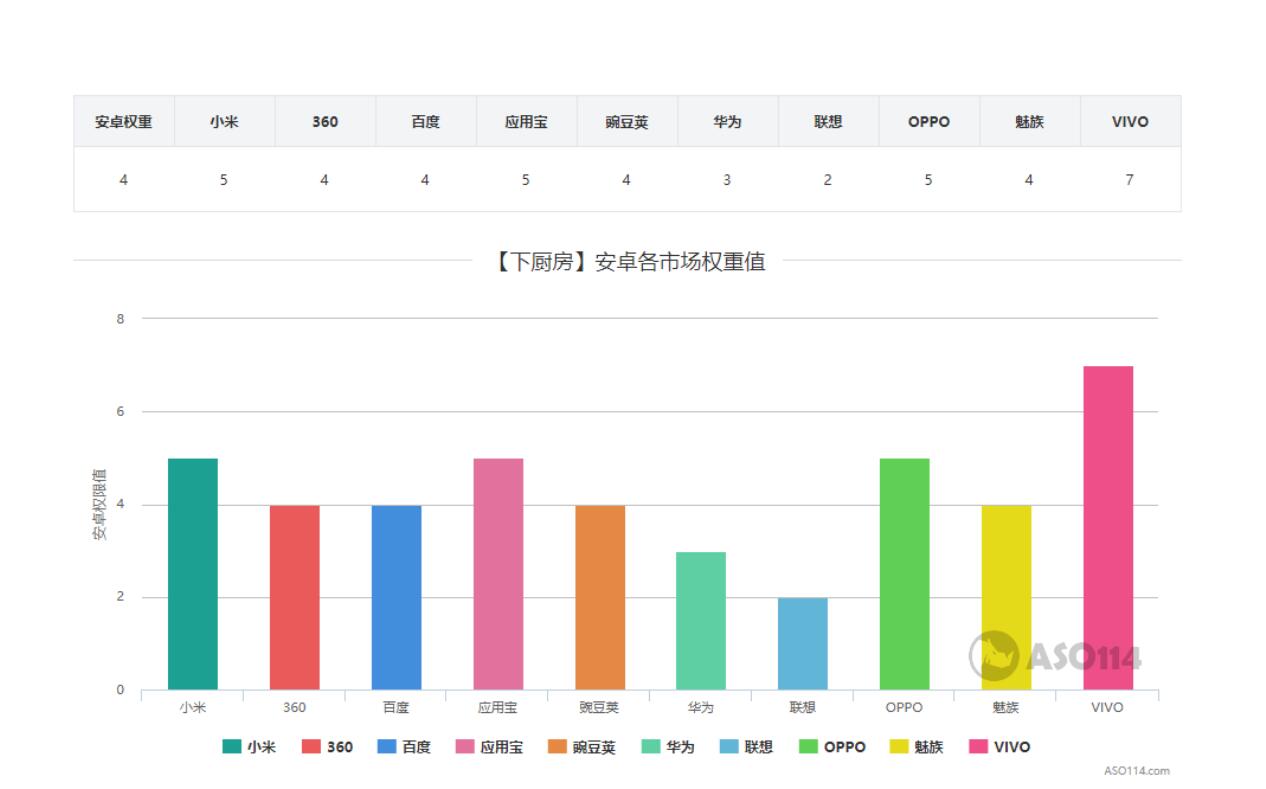Screen dimensions: 1266x789
Task: Click the pink 应用宝 bar in chart
Action: click(498, 574)
